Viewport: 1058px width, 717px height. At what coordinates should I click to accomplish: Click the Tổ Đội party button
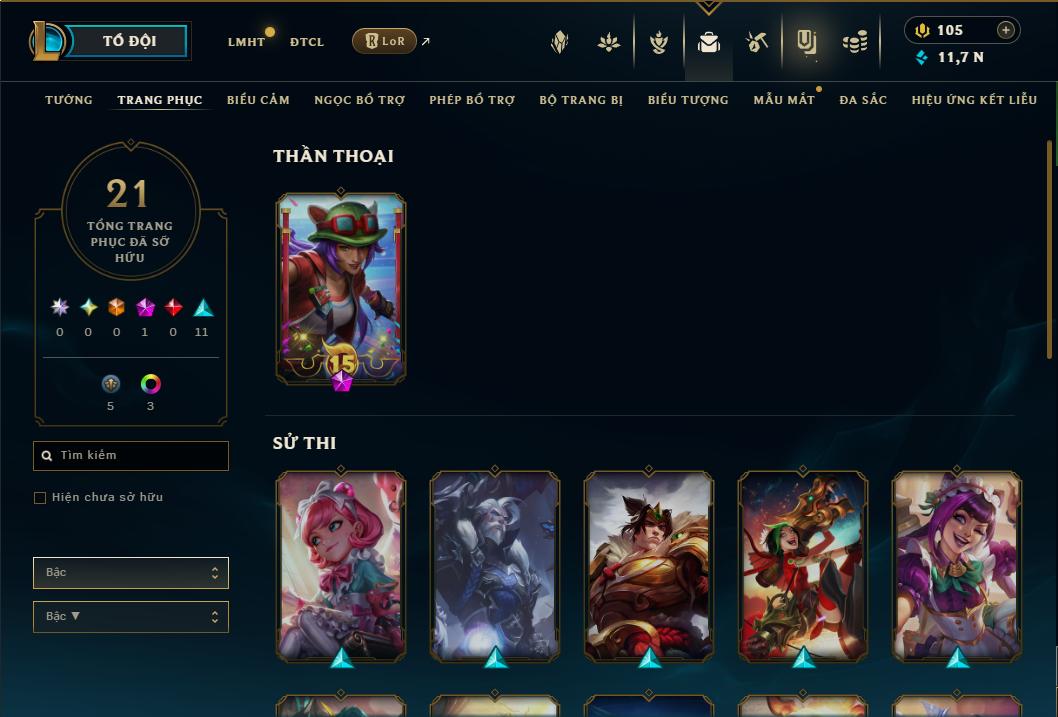(x=128, y=41)
